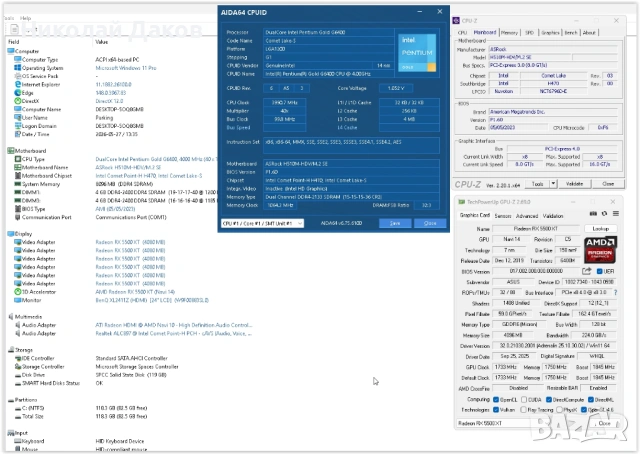640x454 pixels.
Task: Open the Sensors tab in GPU-Z
Action: tap(503, 216)
